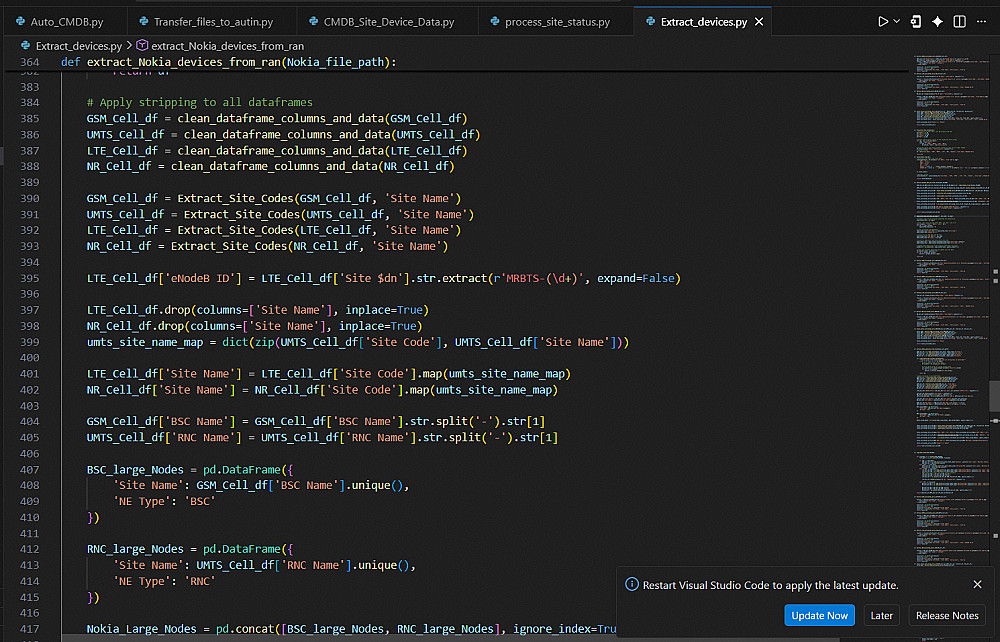Click the vertical scrollbar thumb
1000x642 pixels.
(994, 397)
